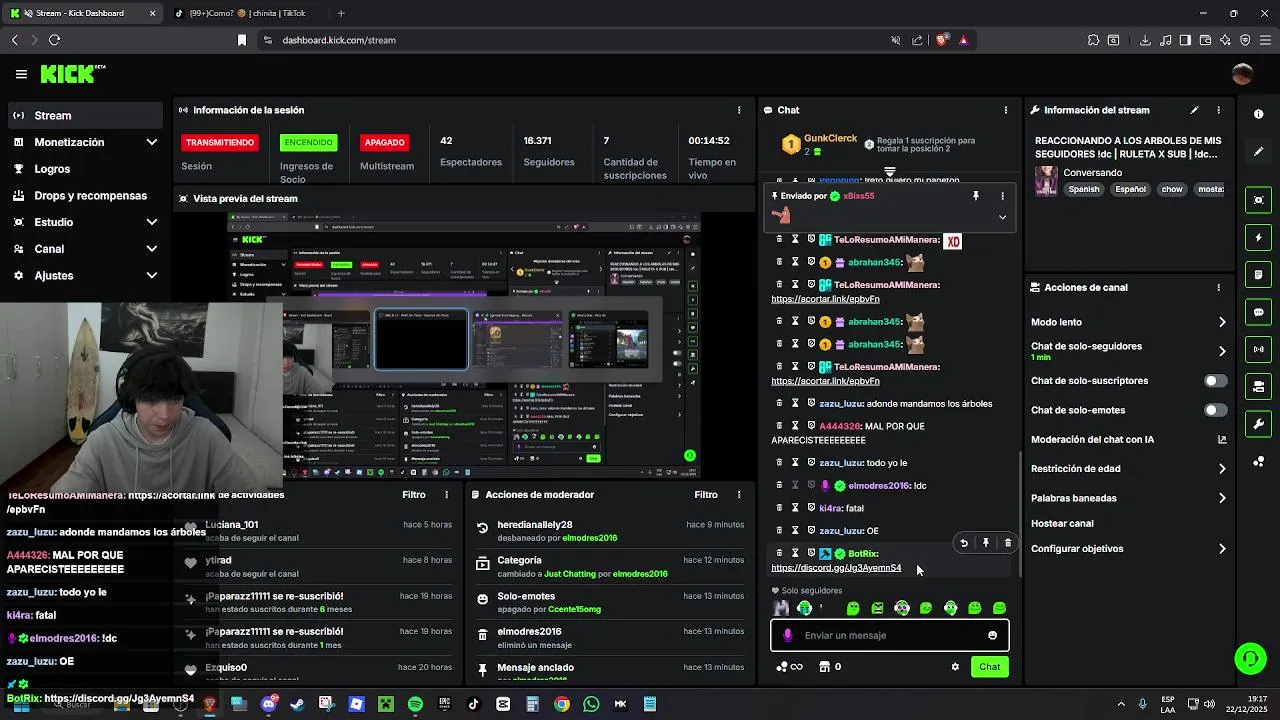Click the Spanish stream tag
Image resolution: width=1280 pixels, height=720 pixels.
pyautogui.click(x=1084, y=189)
